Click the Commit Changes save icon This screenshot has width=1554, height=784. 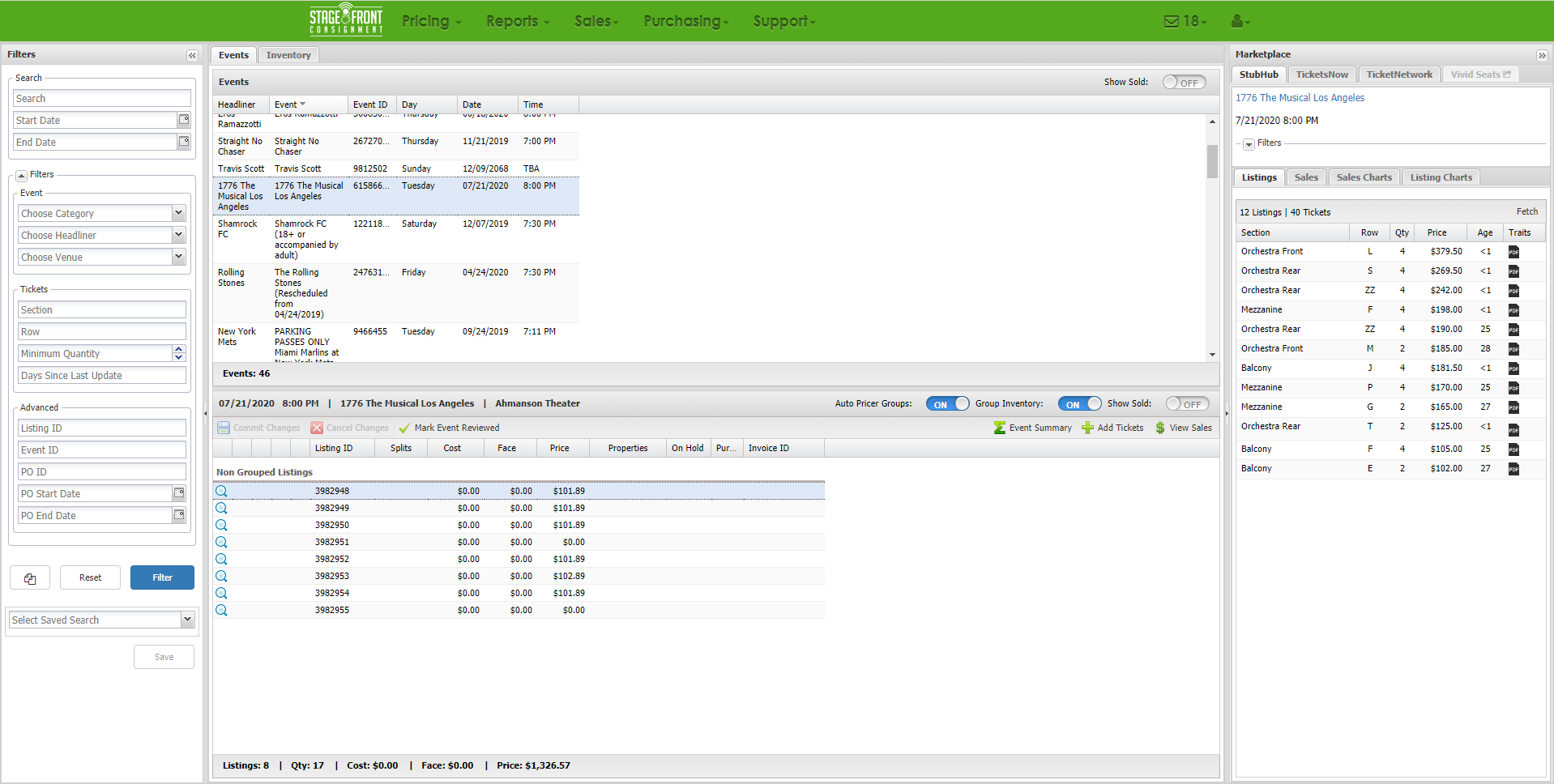pyautogui.click(x=223, y=428)
